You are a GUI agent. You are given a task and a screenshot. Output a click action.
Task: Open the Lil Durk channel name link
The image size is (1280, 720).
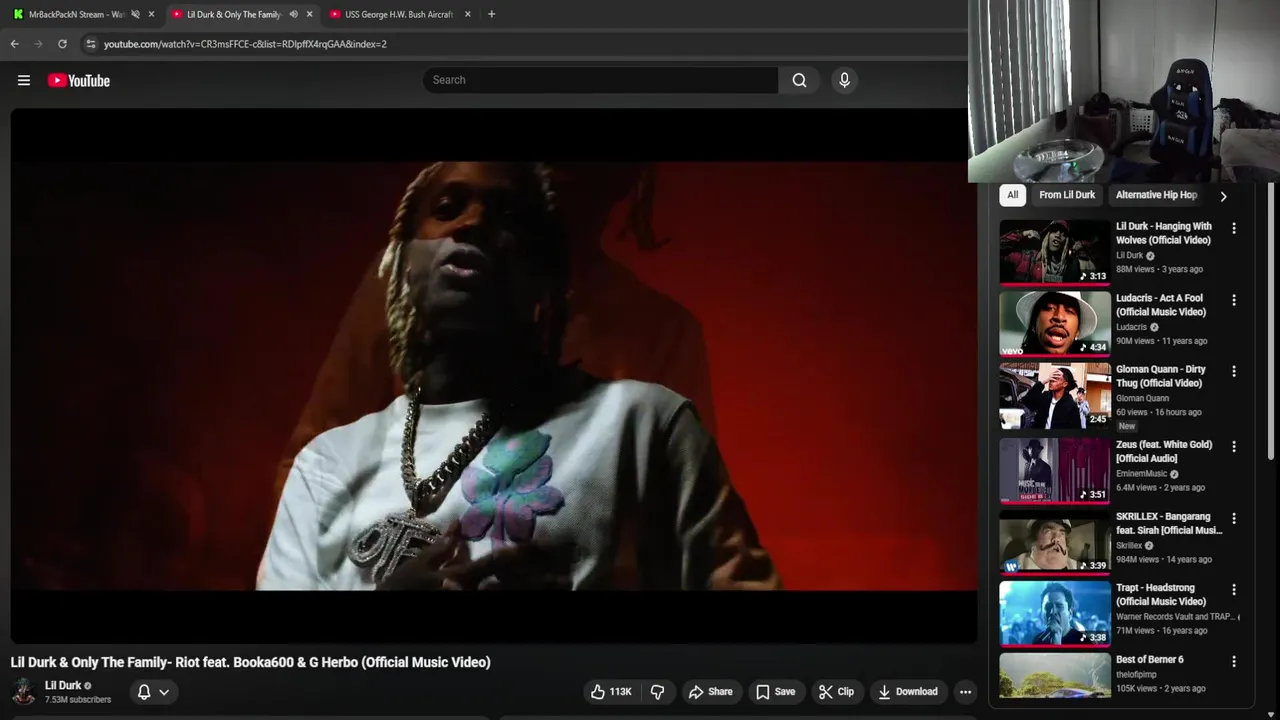63,686
